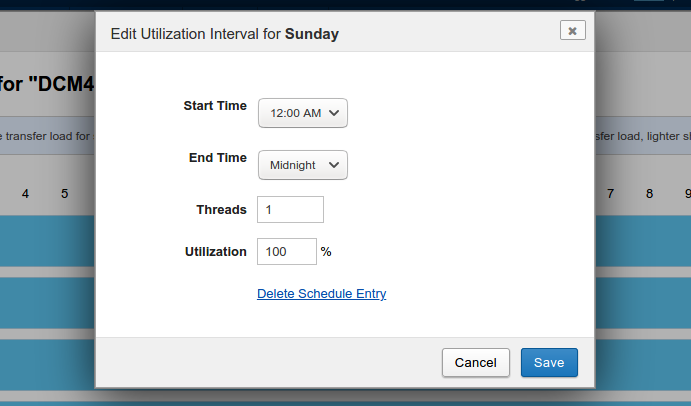Viewport: 691px width, 406px height.
Task: Click the End Time label
Action: [x=217, y=158]
